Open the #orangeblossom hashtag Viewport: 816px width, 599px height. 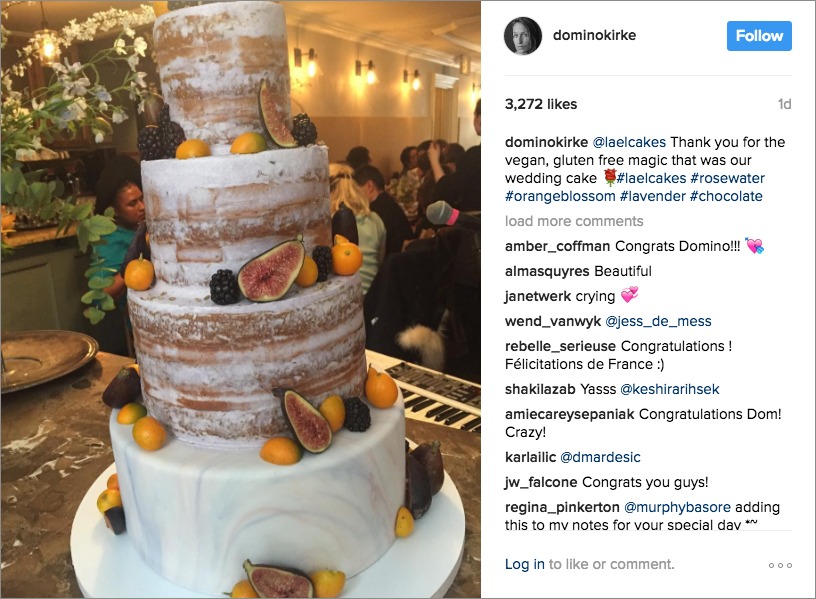(560, 196)
